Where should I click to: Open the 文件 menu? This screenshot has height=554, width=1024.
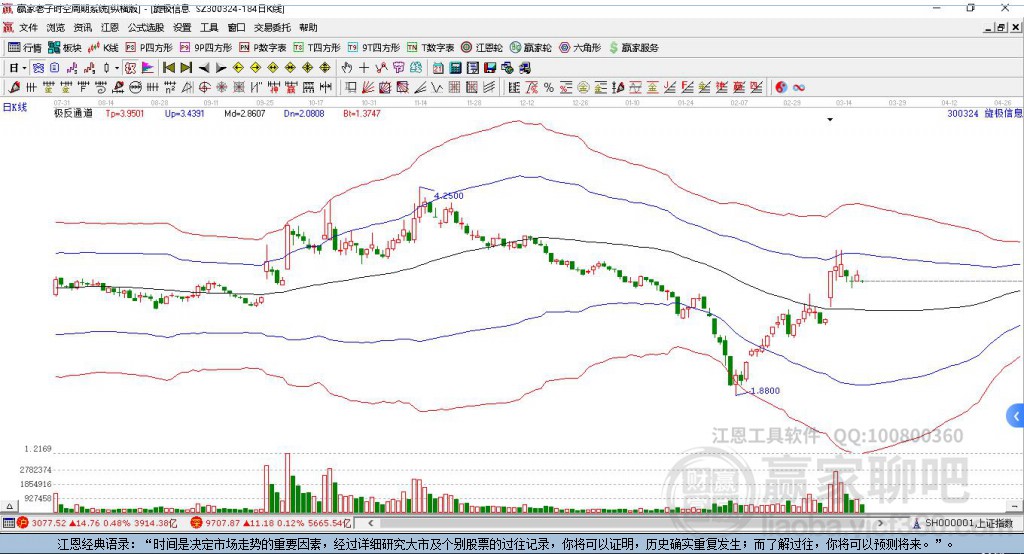click(x=29, y=27)
